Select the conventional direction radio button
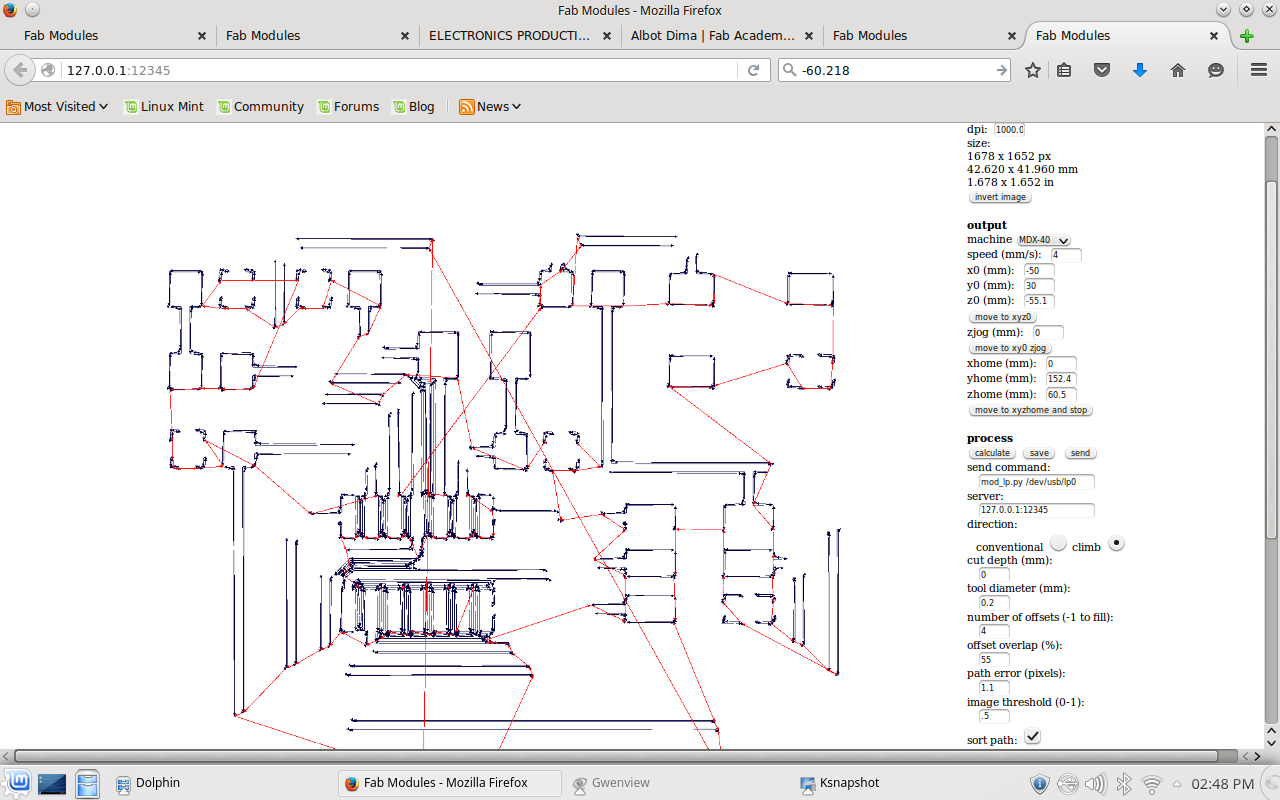The image size is (1280, 800). click(1058, 542)
